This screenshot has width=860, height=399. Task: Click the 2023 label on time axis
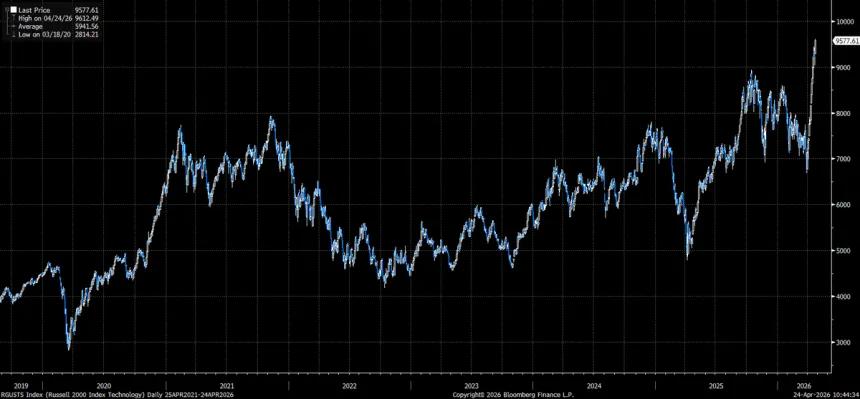472,386
